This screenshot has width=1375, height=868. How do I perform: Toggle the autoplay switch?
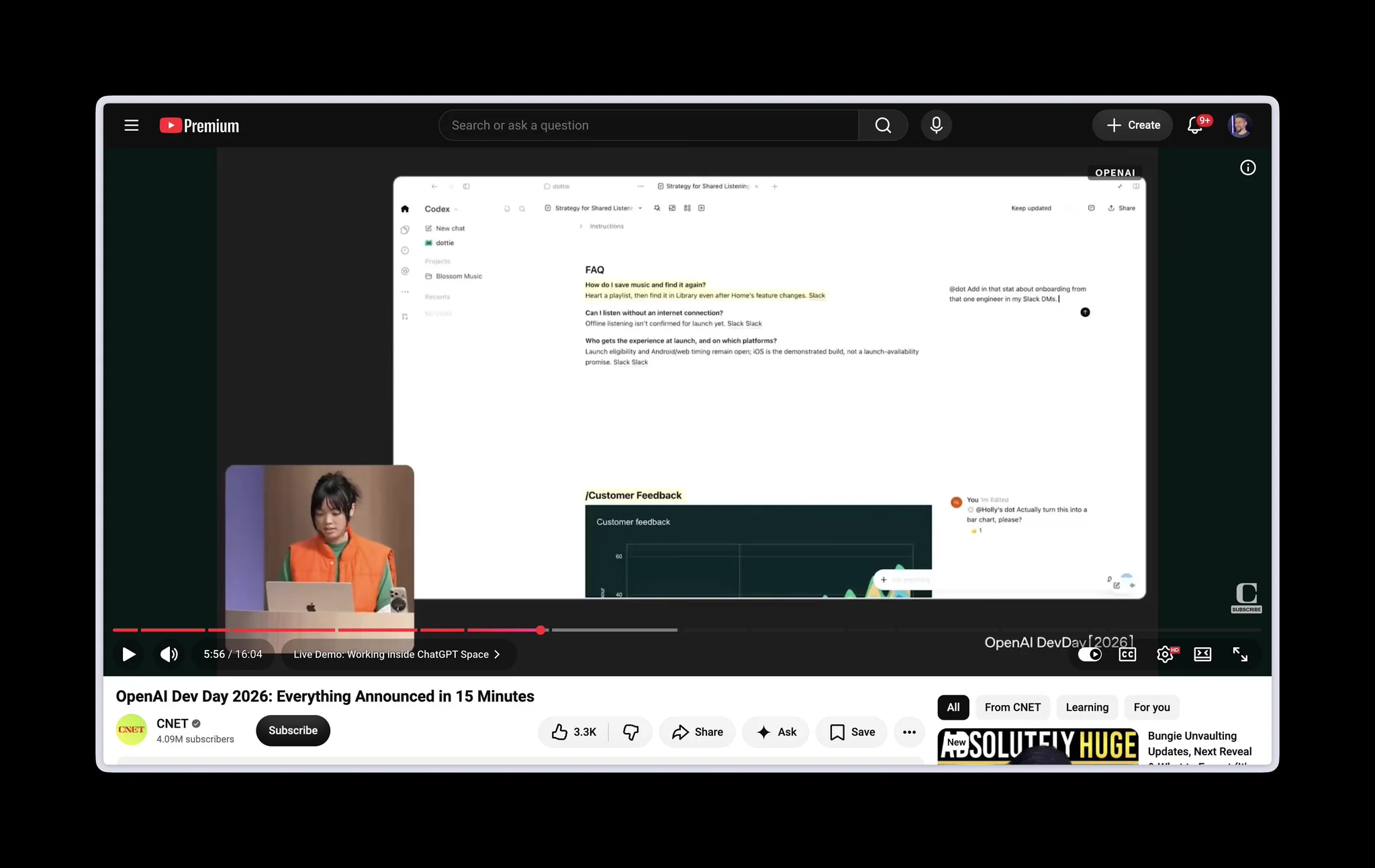pyautogui.click(x=1090, y=654)
